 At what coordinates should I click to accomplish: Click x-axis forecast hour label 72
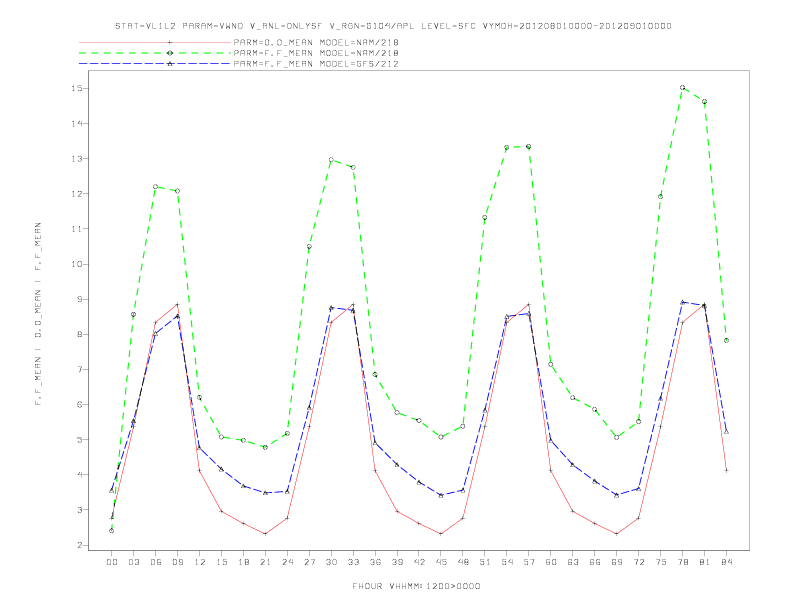point(638,562)
